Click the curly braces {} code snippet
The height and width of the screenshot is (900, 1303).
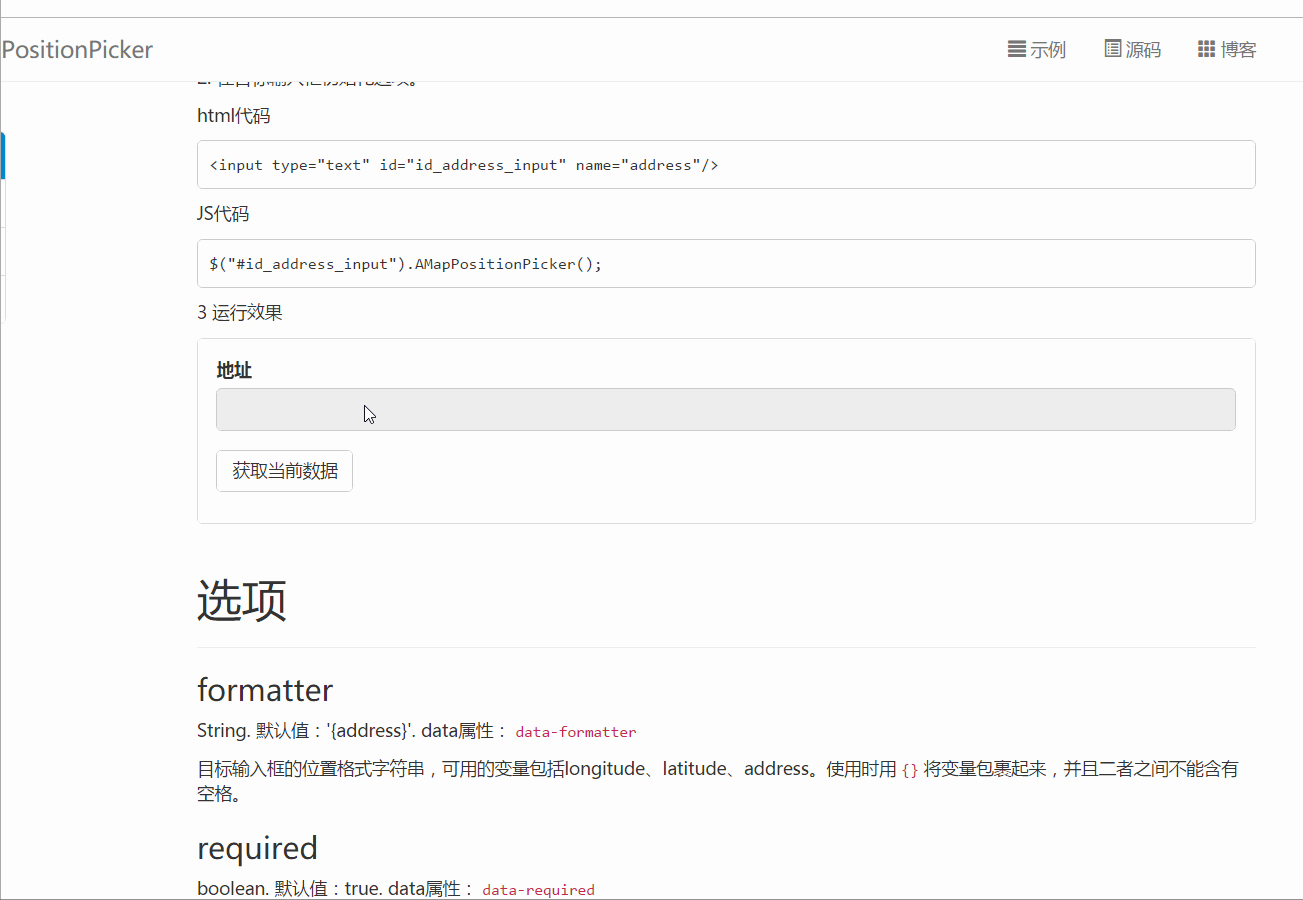[909, 771]
